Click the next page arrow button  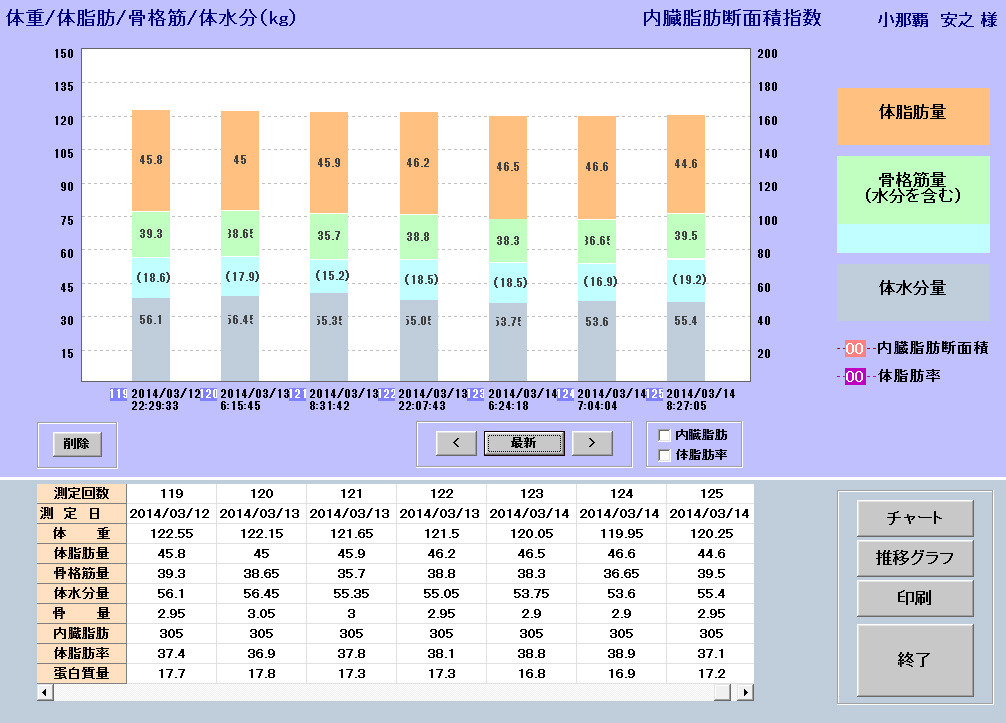click(592, 443)
